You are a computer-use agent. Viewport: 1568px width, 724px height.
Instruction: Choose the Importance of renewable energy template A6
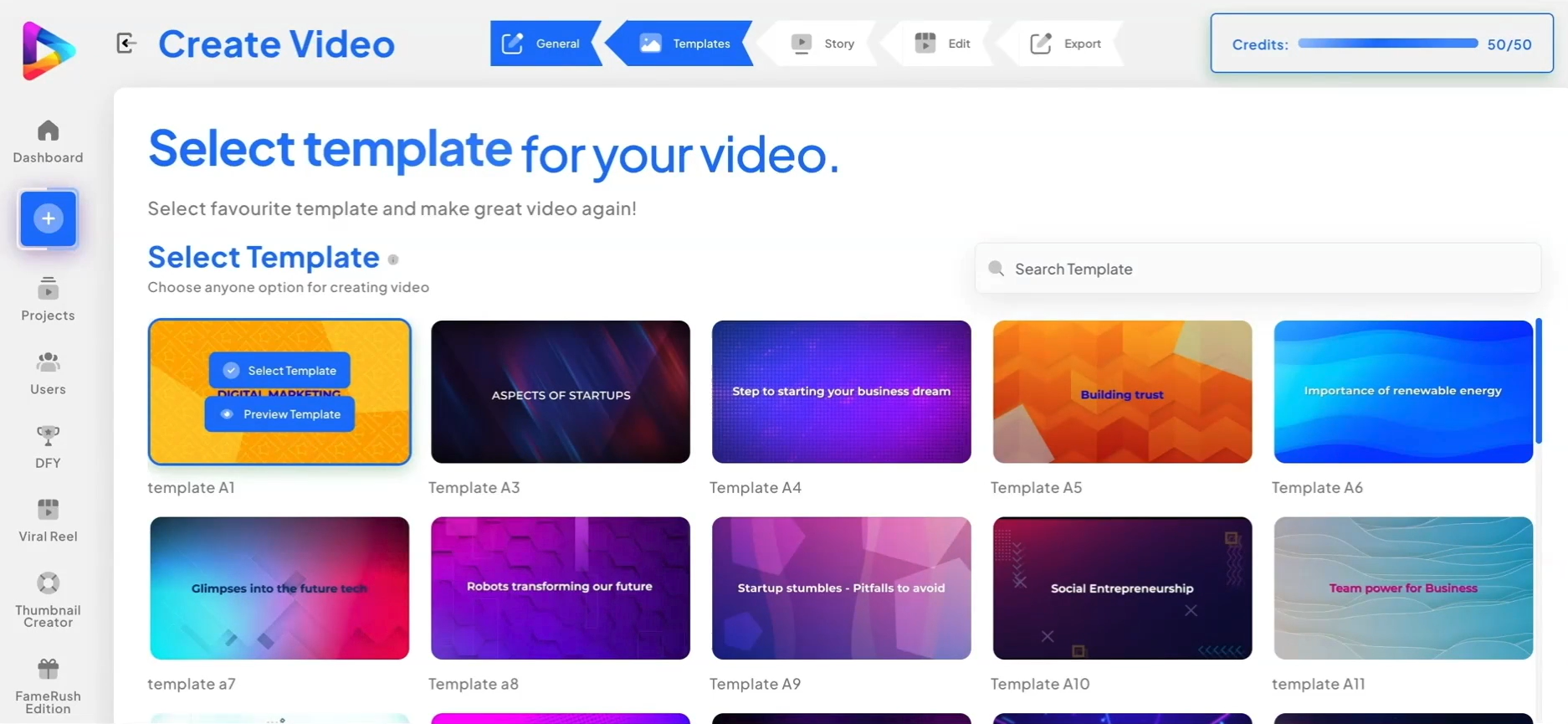tap(1403, 392)
